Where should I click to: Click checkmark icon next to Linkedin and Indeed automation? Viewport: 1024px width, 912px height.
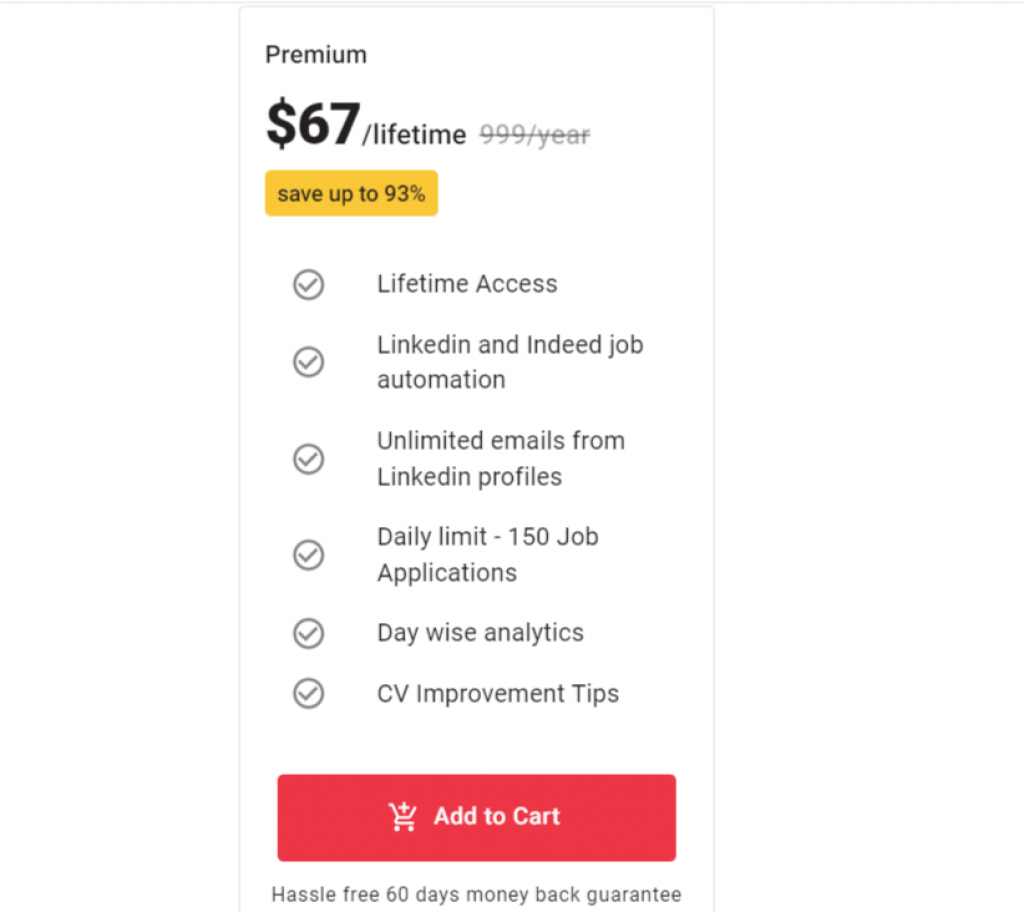[x=308, y=362]
